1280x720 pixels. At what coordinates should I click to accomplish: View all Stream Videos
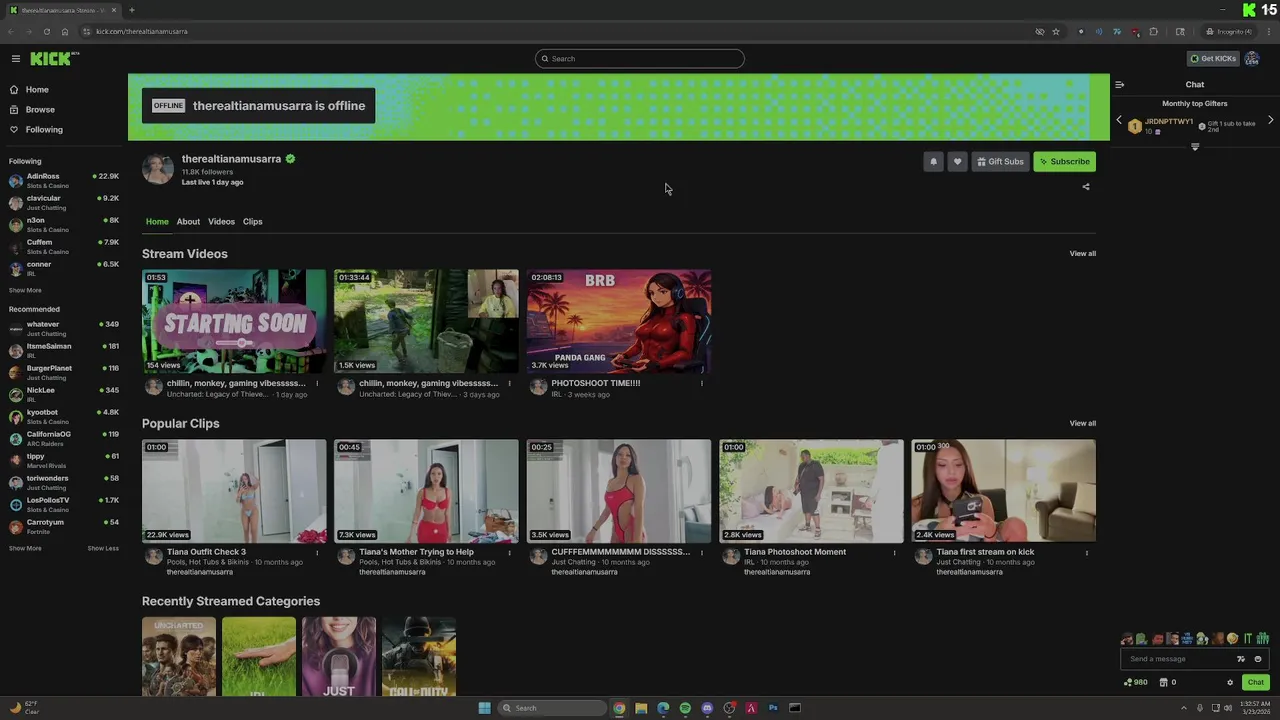click(1083, 254)
